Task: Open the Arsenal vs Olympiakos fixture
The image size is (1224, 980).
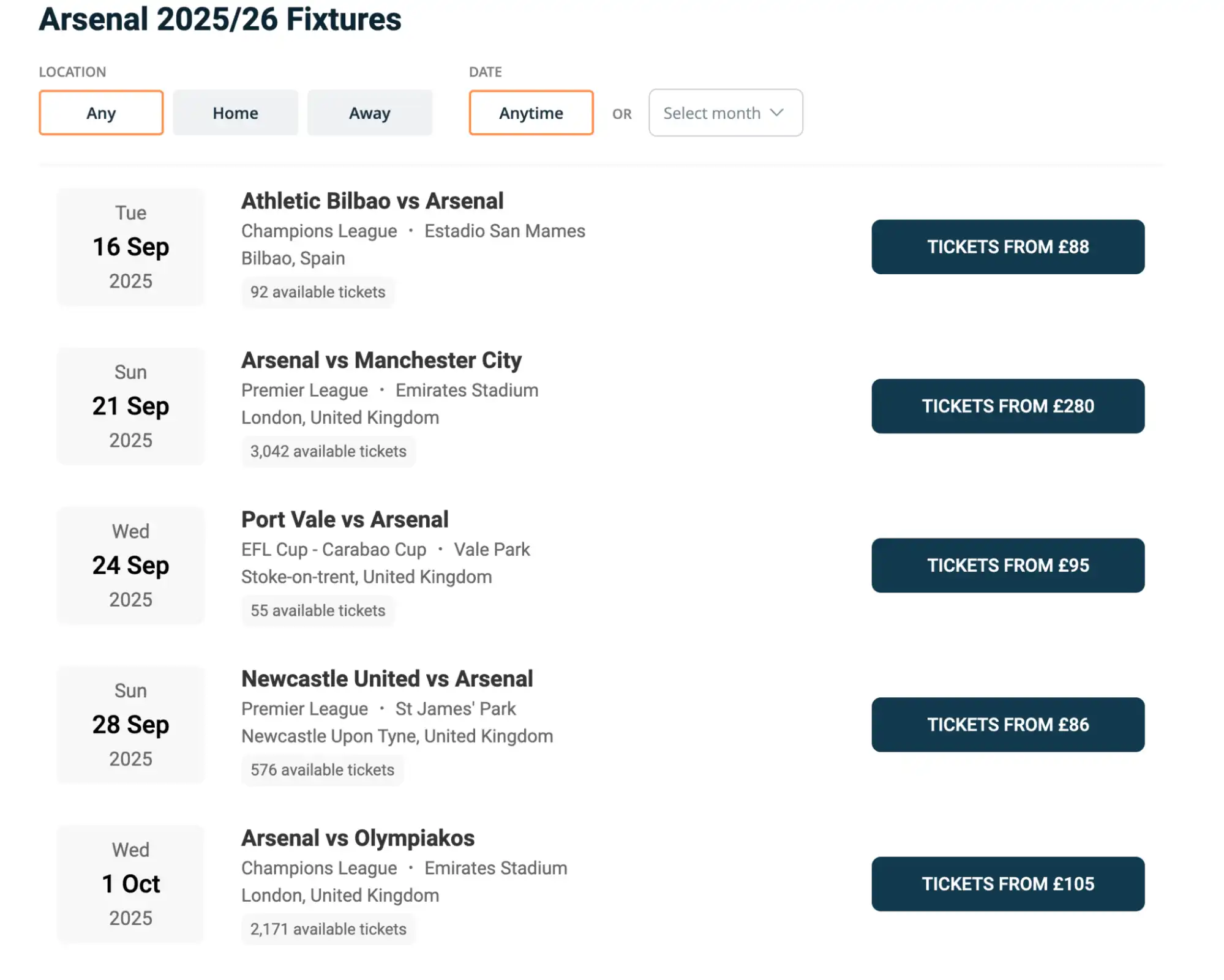Action: pyautogui.click(x=358, y=837)
